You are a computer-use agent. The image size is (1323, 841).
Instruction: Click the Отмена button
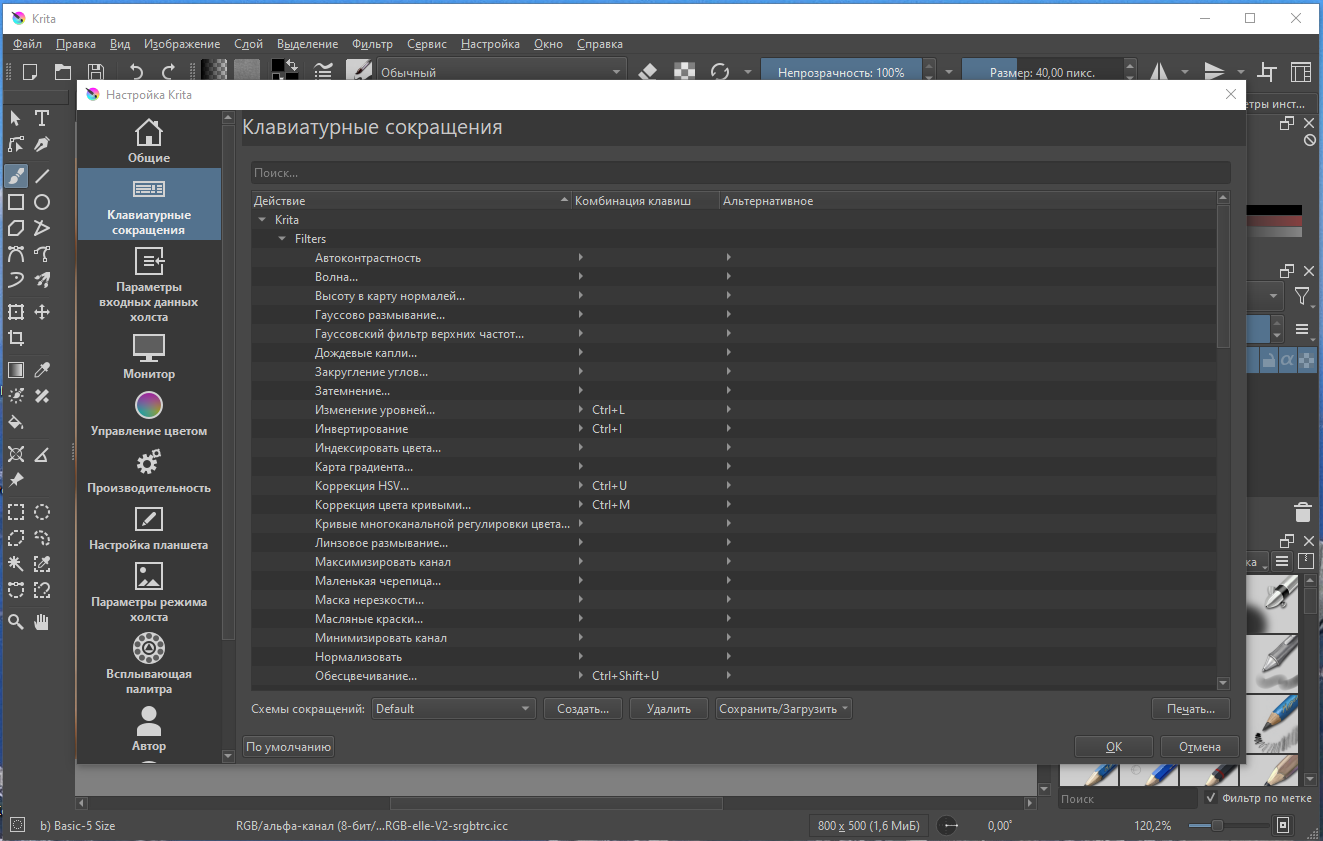[1200, 747]
